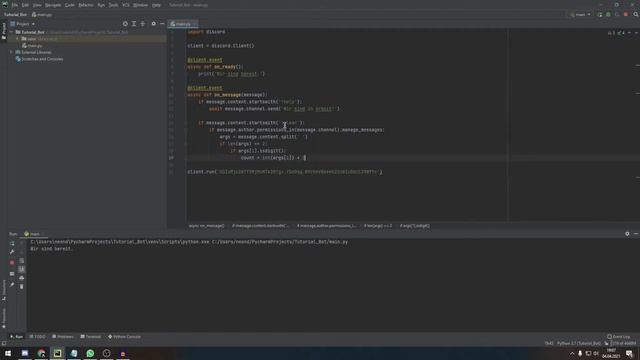
Task: Open the Problems tool window
Action: point(63,337)
